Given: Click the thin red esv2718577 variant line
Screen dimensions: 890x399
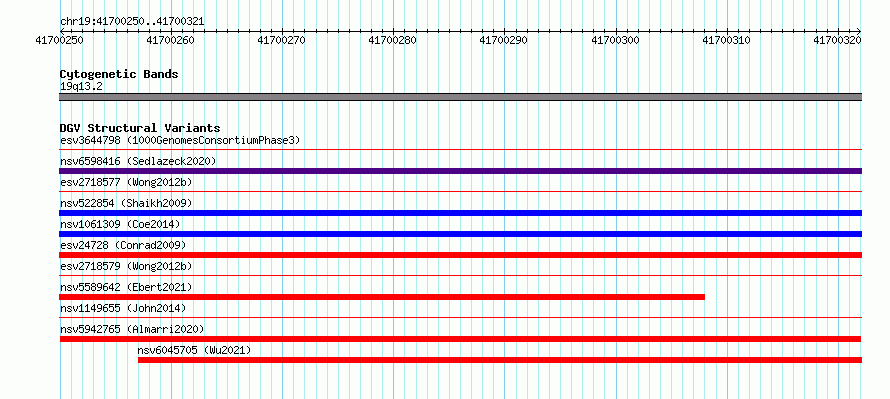Looking at the screenshot, I should click(x=460, y=192).
